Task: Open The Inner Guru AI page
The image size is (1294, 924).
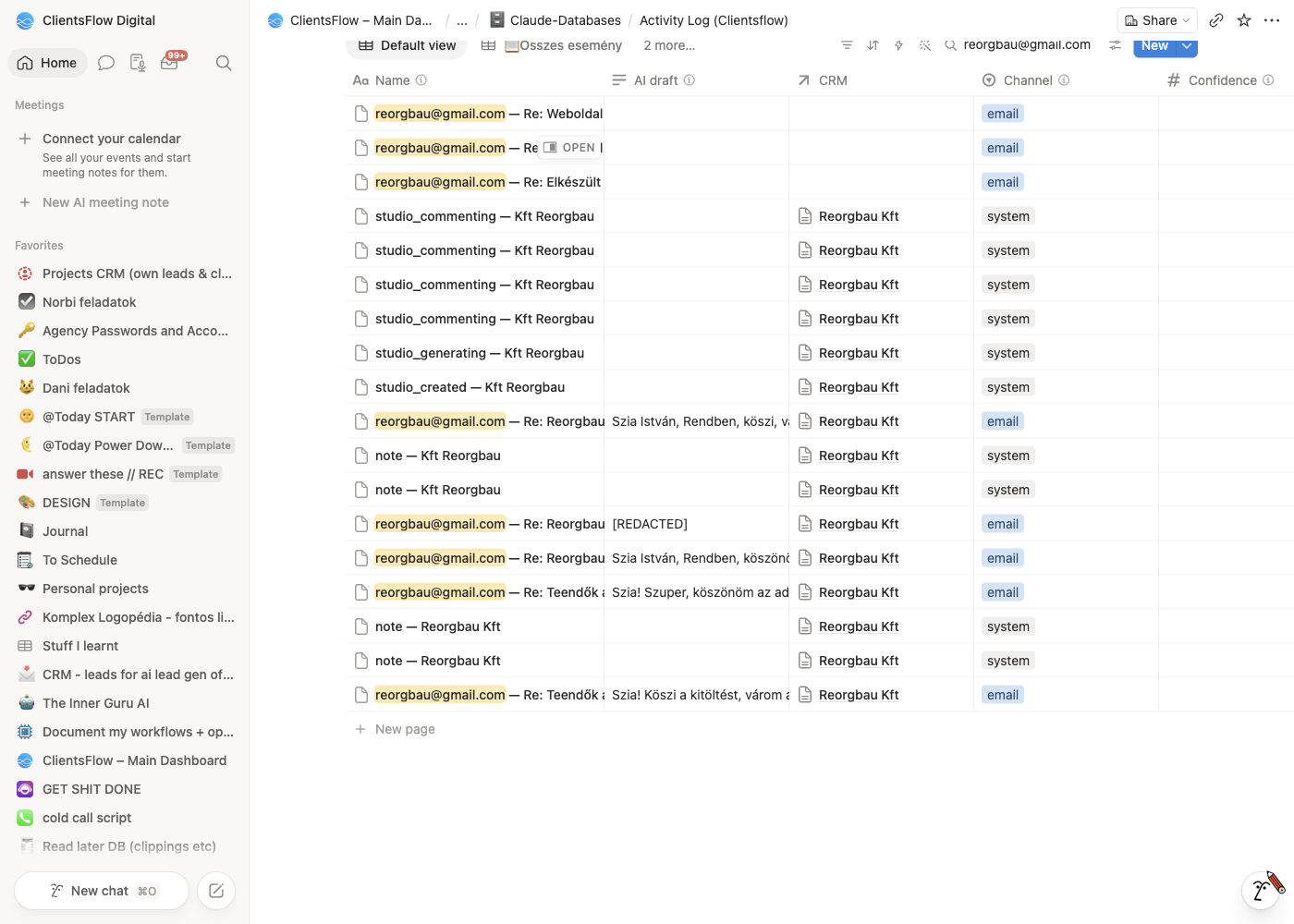Action: (125, 703)
